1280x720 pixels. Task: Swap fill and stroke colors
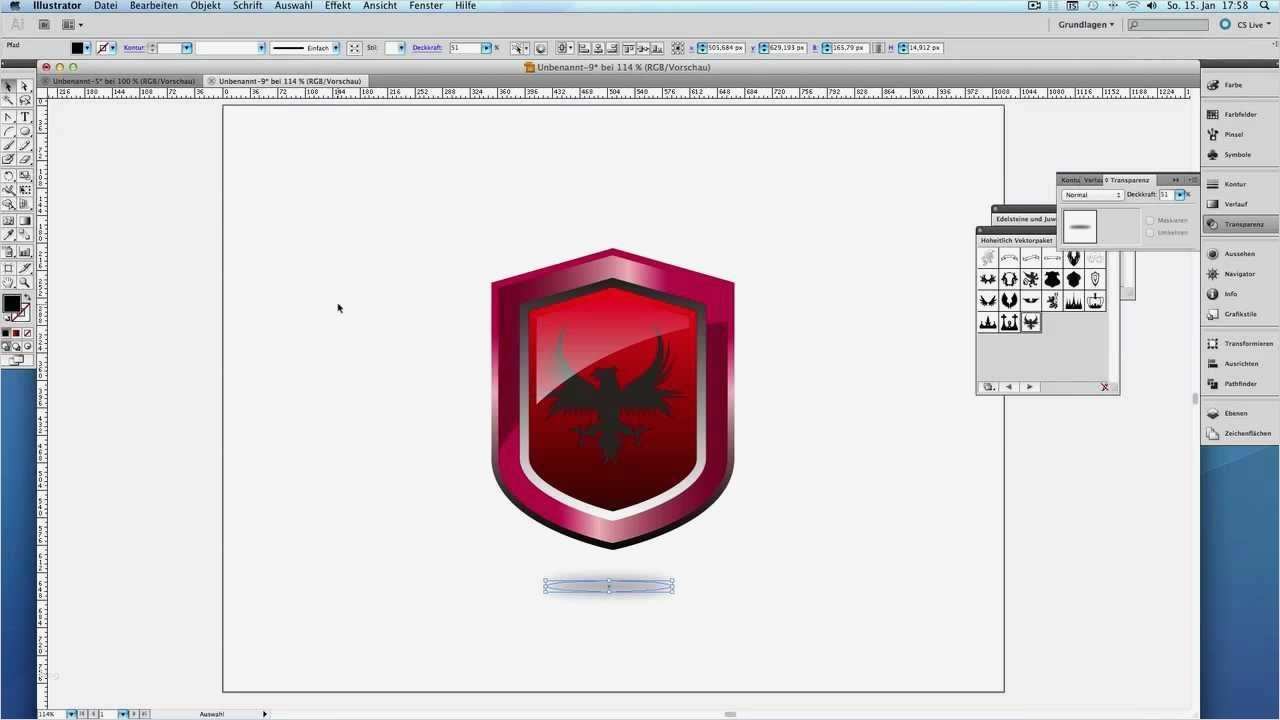pos(27,297)
